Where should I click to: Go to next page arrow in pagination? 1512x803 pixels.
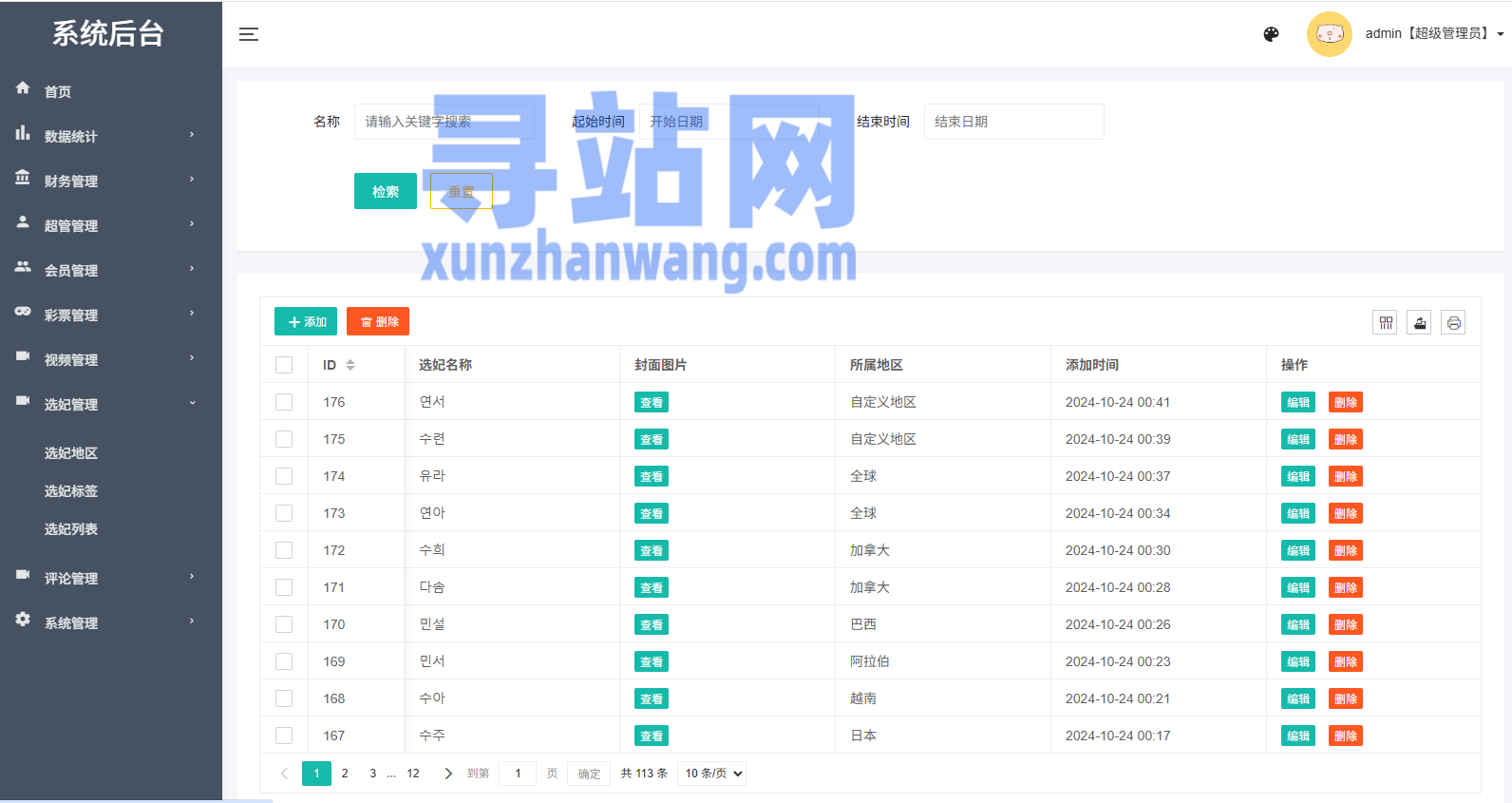pos(448,774)
